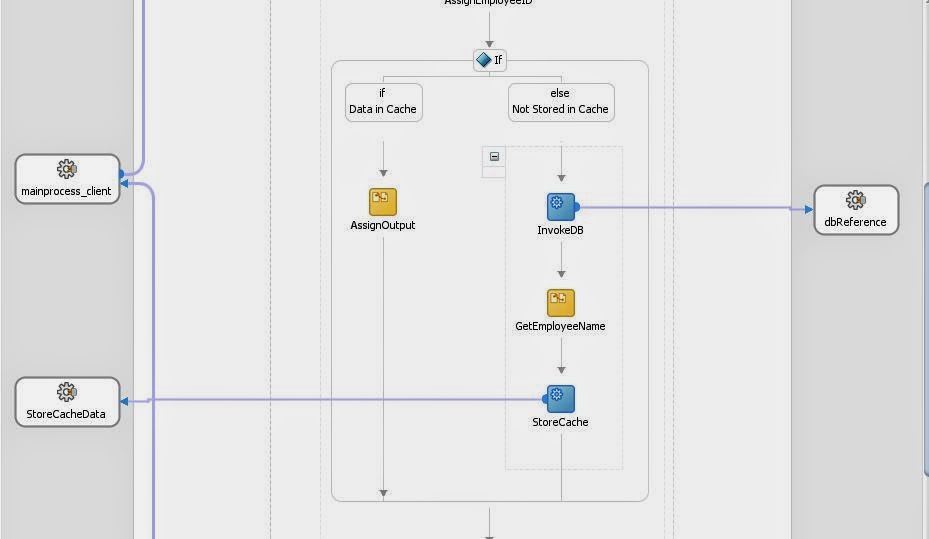Click the blue connector handle on InvokeDB

576,207
